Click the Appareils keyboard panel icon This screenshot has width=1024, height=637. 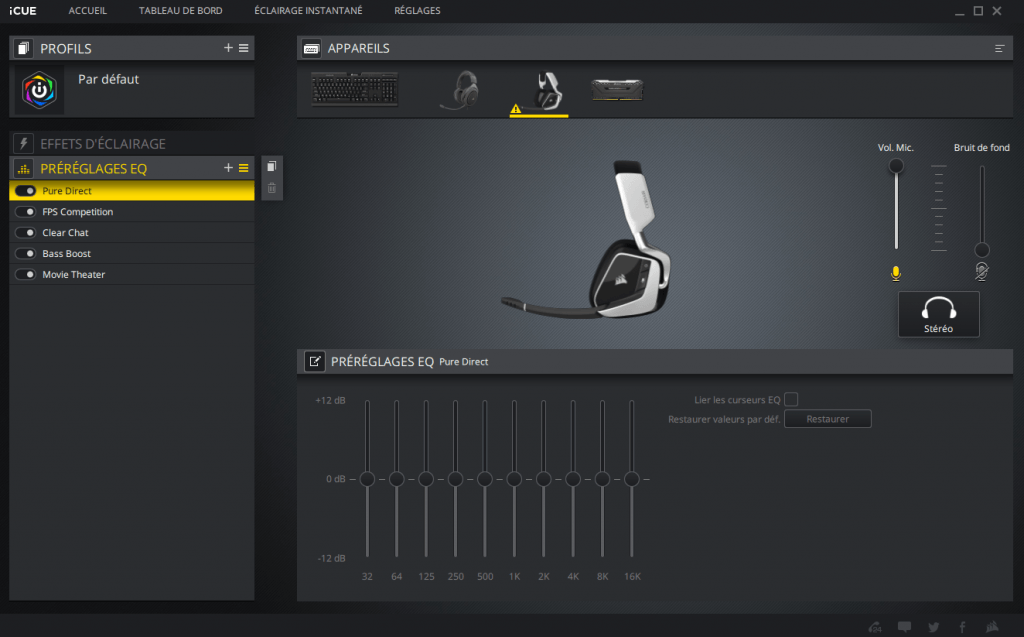point(312,48)
